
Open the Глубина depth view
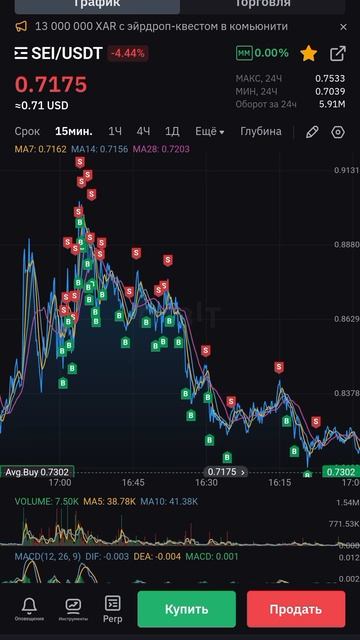tap(261, 131)
